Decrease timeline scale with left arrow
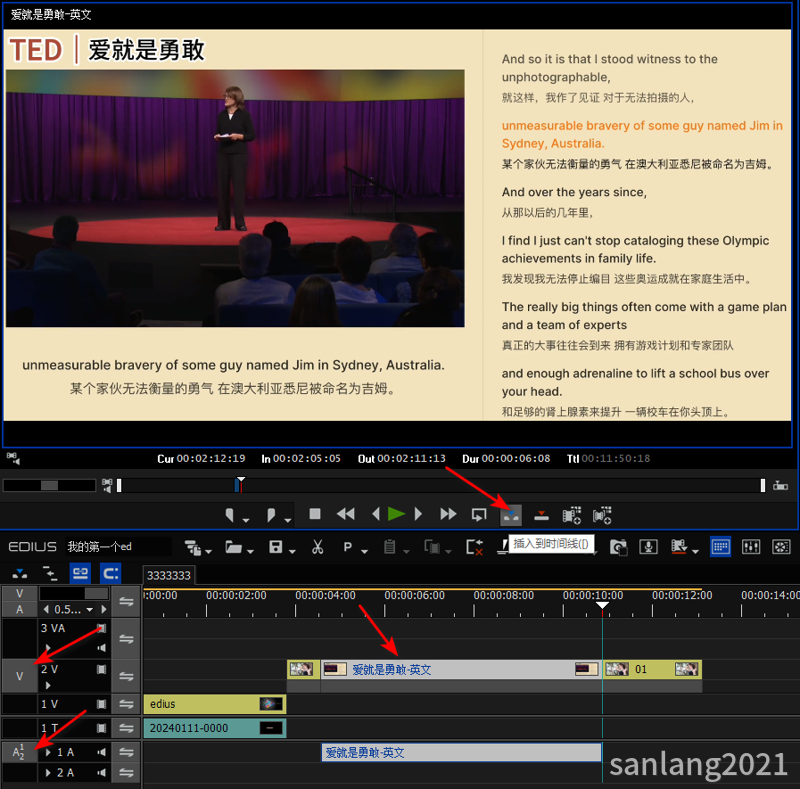 [x=46, y=609]
